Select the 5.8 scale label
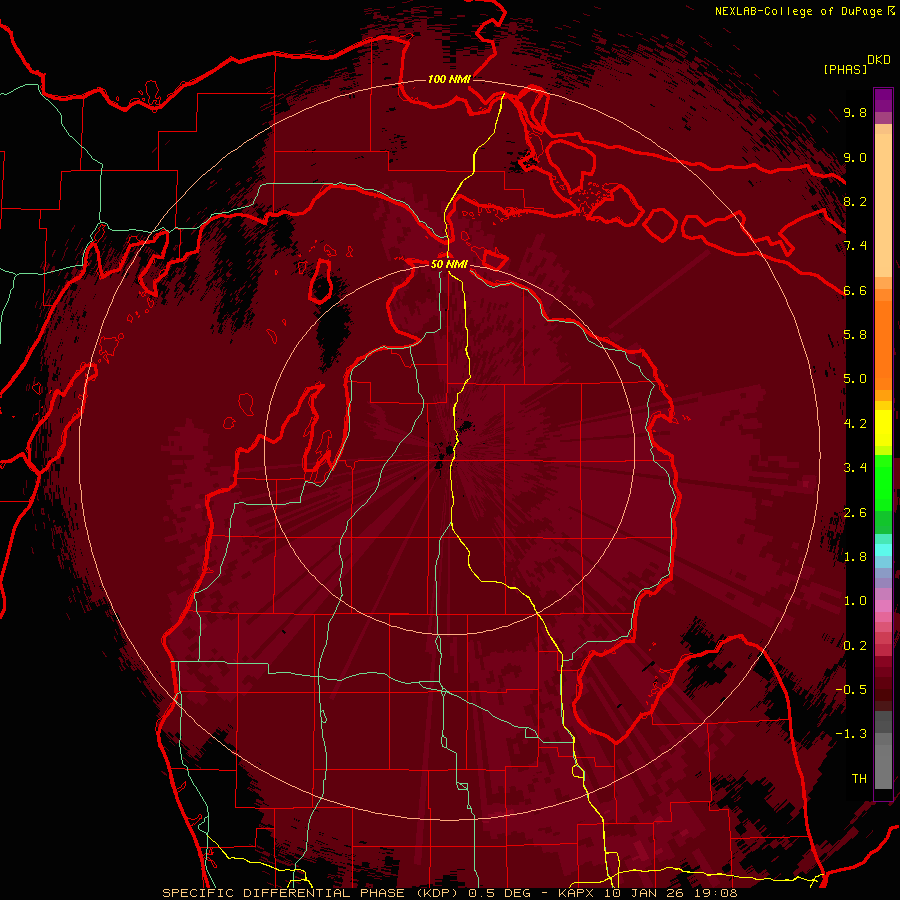Viewport: 900px width, 900px height. click(855, 335)
